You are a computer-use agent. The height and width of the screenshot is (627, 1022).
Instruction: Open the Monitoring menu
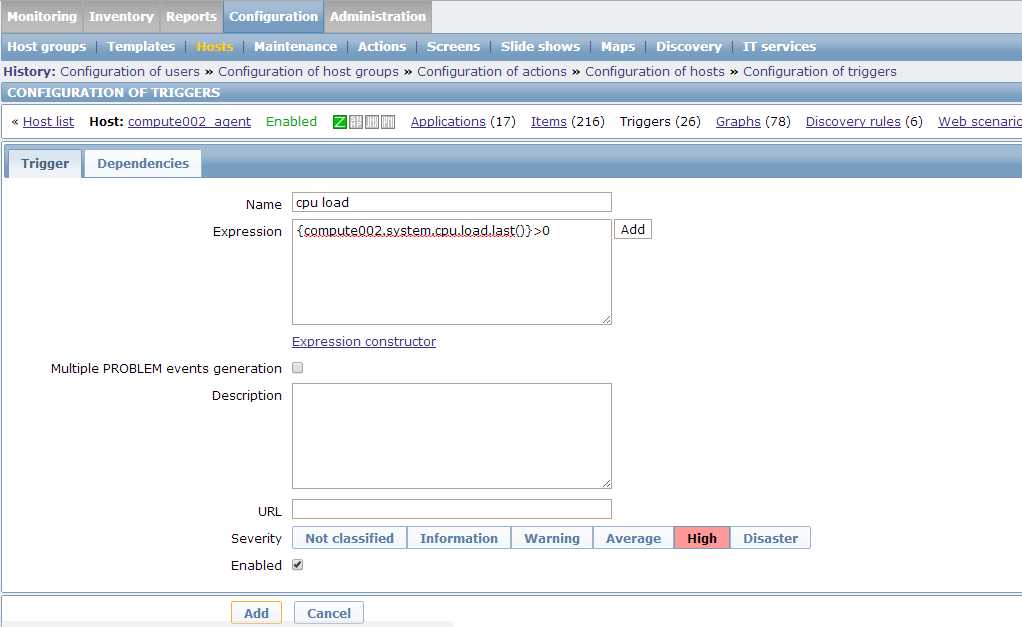[42, 16]
